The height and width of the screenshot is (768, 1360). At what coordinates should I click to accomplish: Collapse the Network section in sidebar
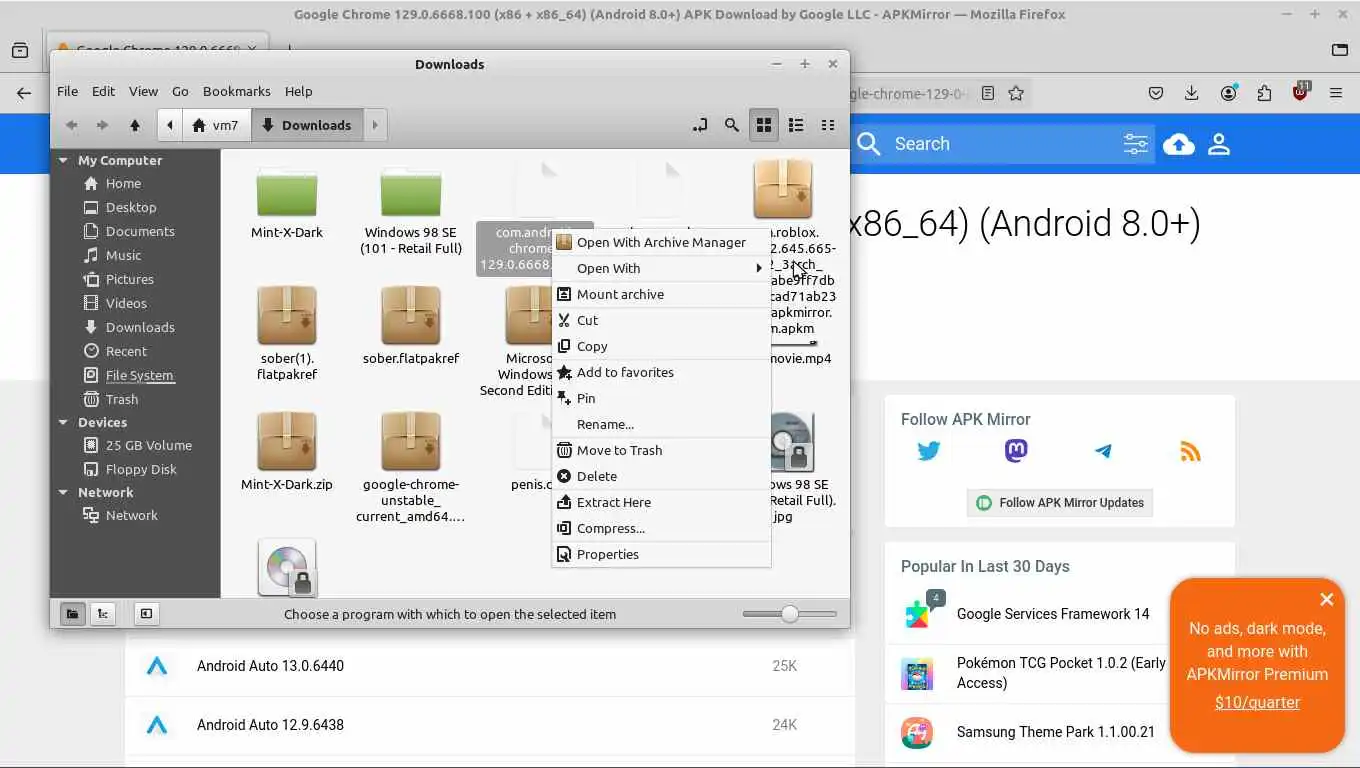pyautogui.click(x=64, y=492)
